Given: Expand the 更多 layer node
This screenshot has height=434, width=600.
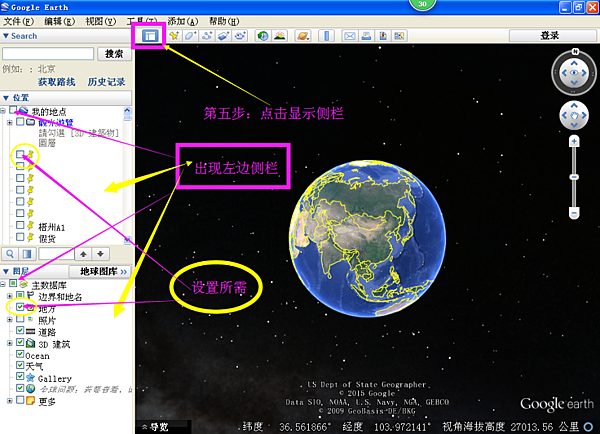Looking at the screenshot, I should [x=10, y=401].
